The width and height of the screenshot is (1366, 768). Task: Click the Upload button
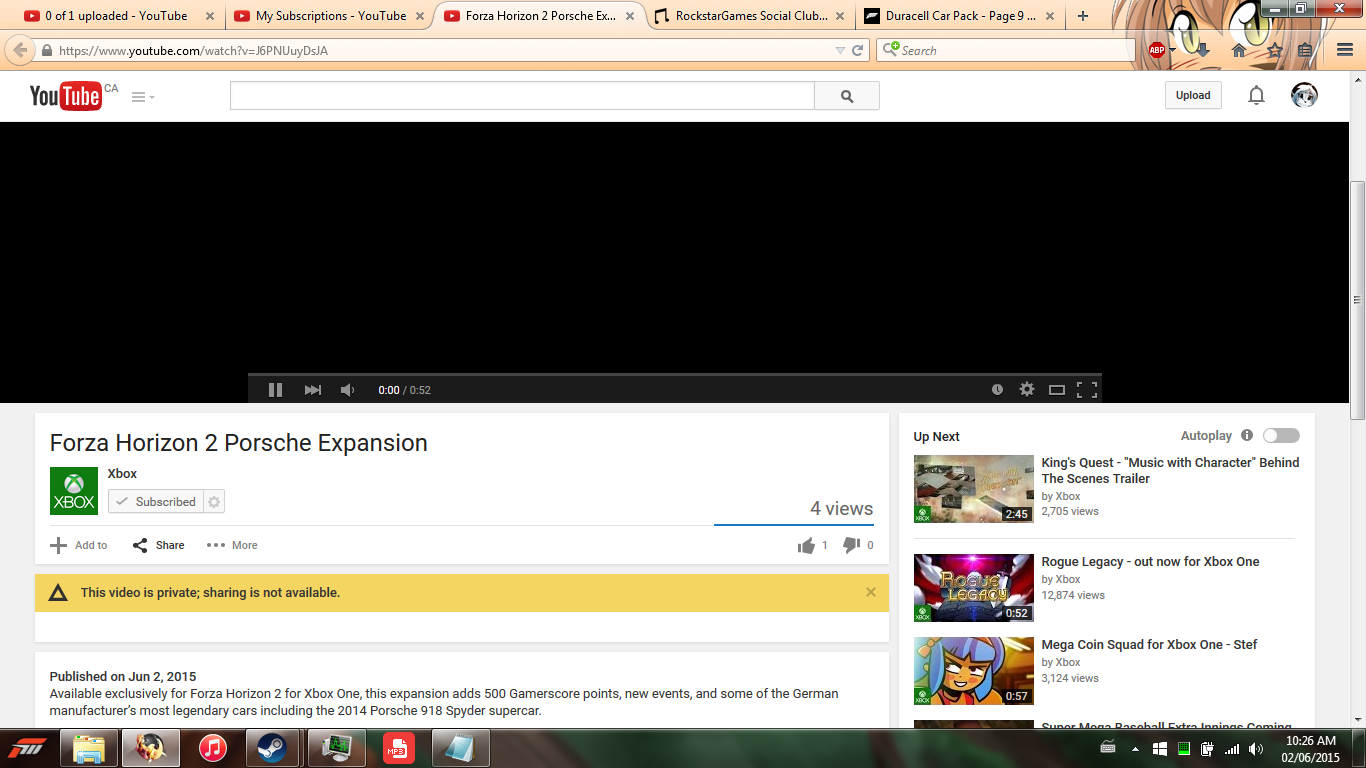(x=1193, y=95)
